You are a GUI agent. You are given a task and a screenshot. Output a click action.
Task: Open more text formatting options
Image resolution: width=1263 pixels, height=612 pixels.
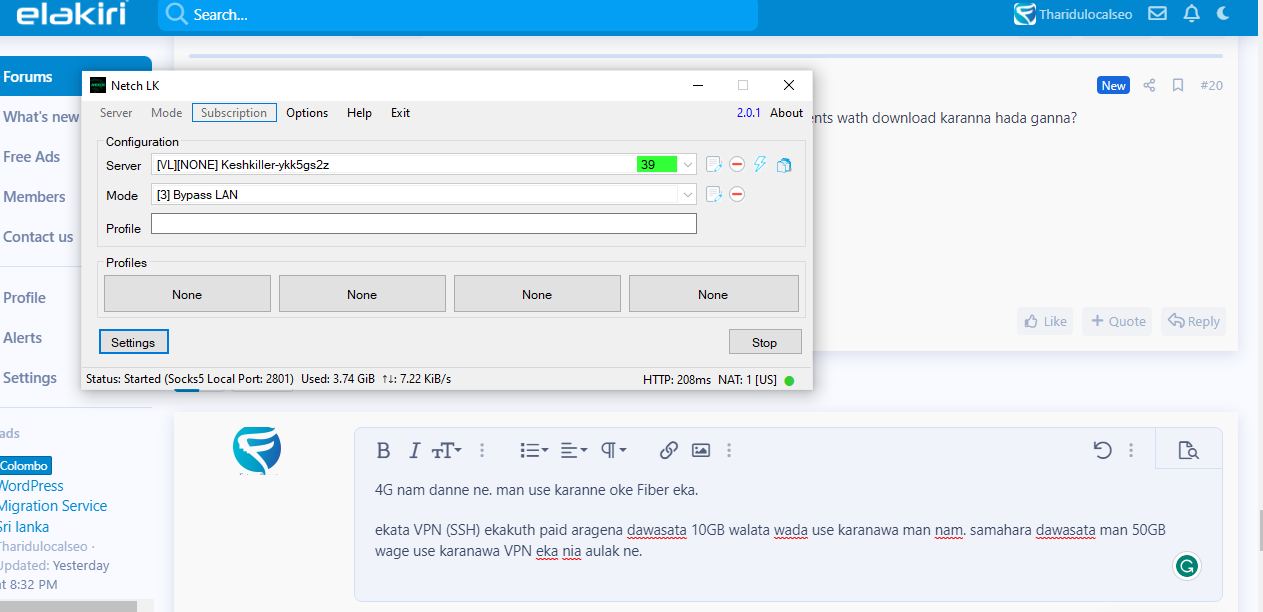[x=483, y=451]
